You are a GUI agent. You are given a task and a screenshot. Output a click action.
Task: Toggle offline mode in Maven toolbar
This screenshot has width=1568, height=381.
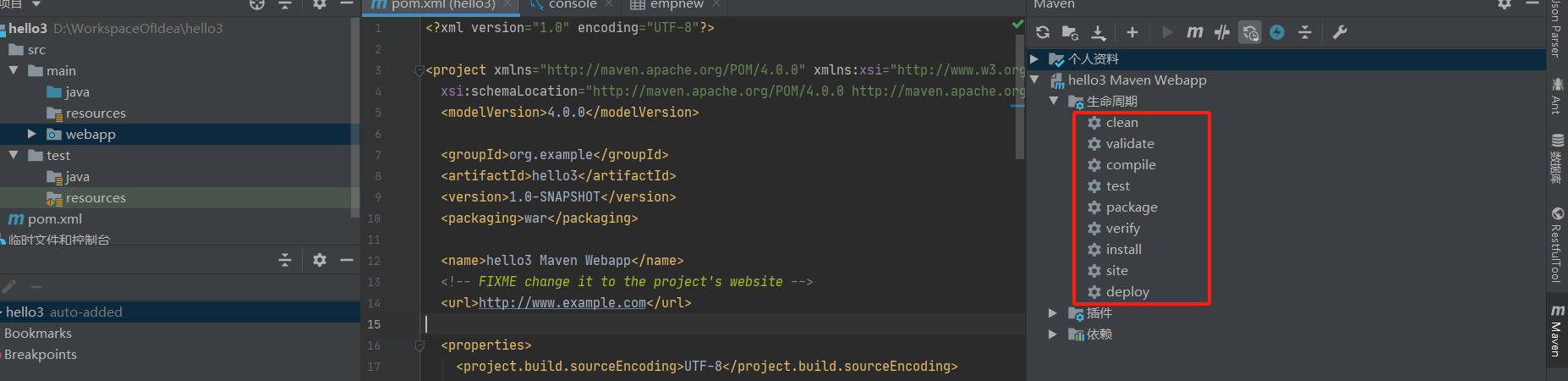[1222, 32]
